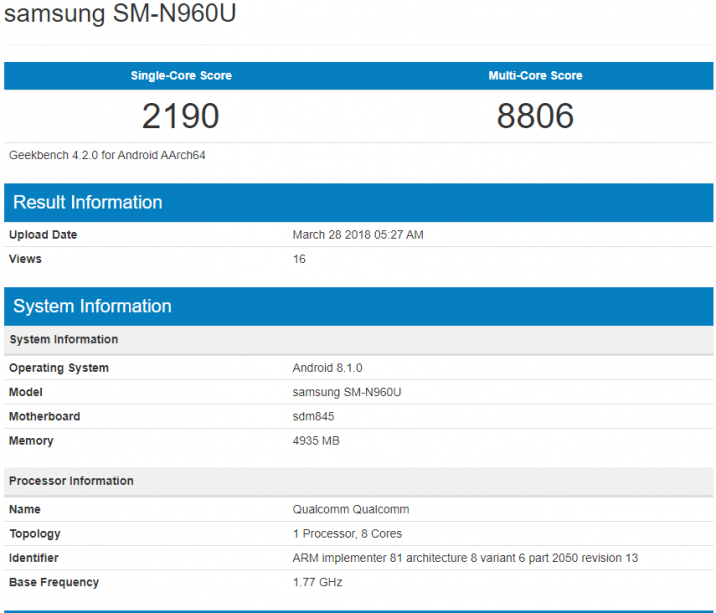The height and width of the screenshot is (613, 716).
Task: Click the sdm845 motherboard value
Action: point(313,417)
